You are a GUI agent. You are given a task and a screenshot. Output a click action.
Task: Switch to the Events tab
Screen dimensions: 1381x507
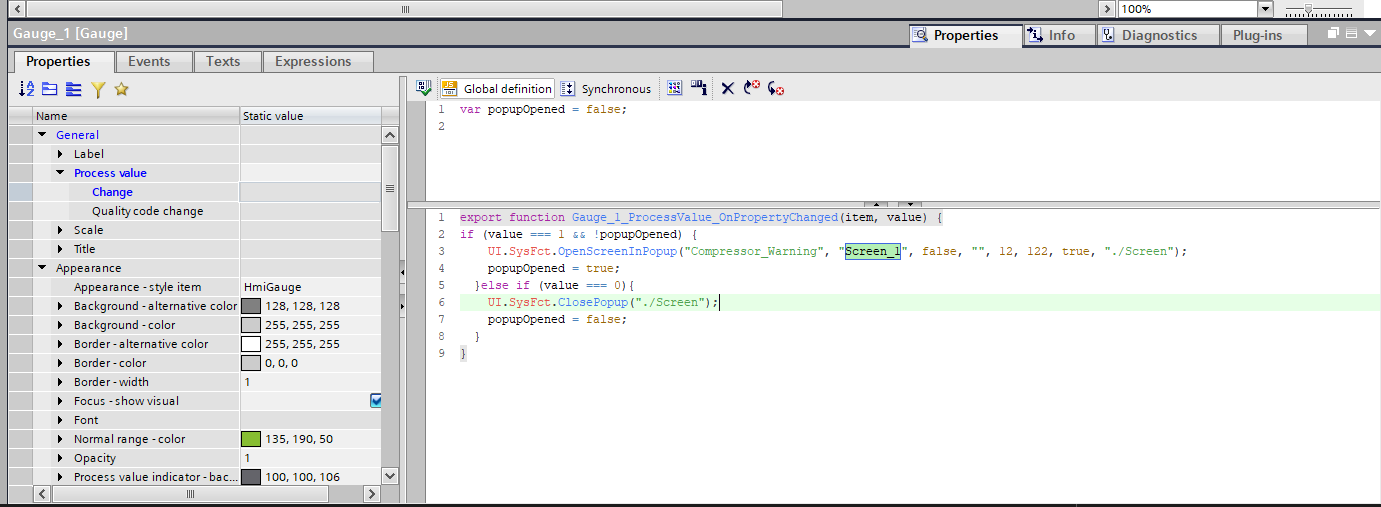point(149,61)
